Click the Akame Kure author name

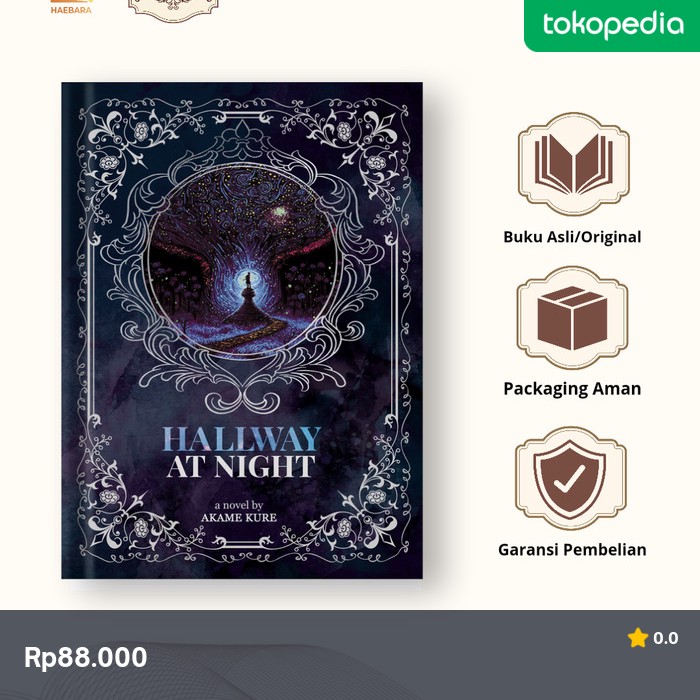(x=239, y=517)
